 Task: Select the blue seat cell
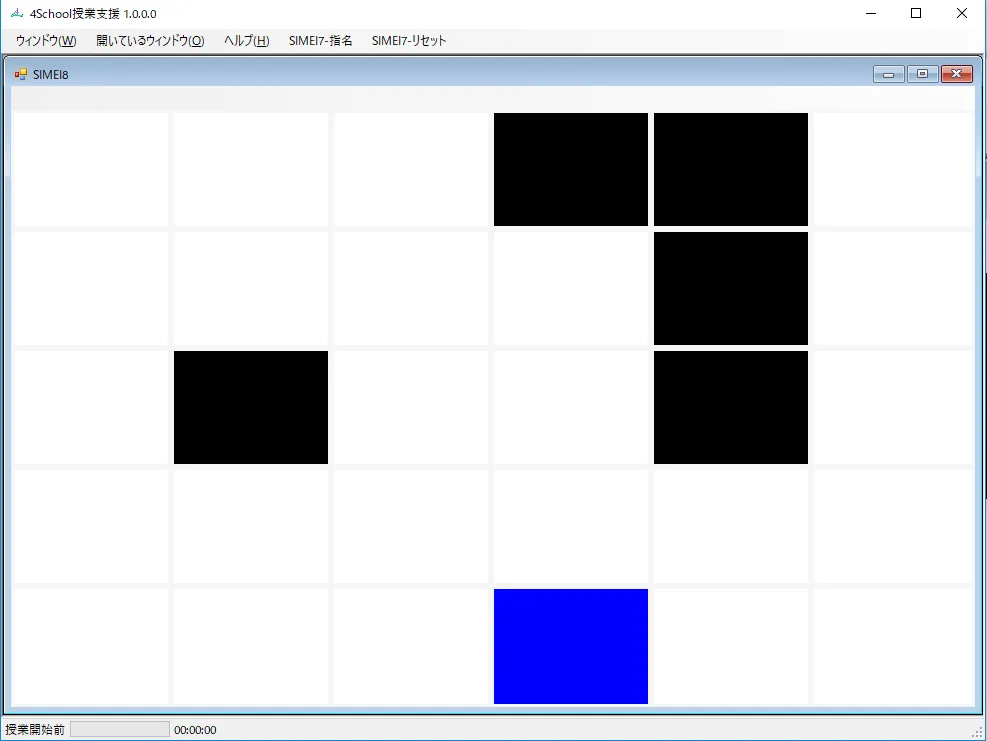click(571, 646)
